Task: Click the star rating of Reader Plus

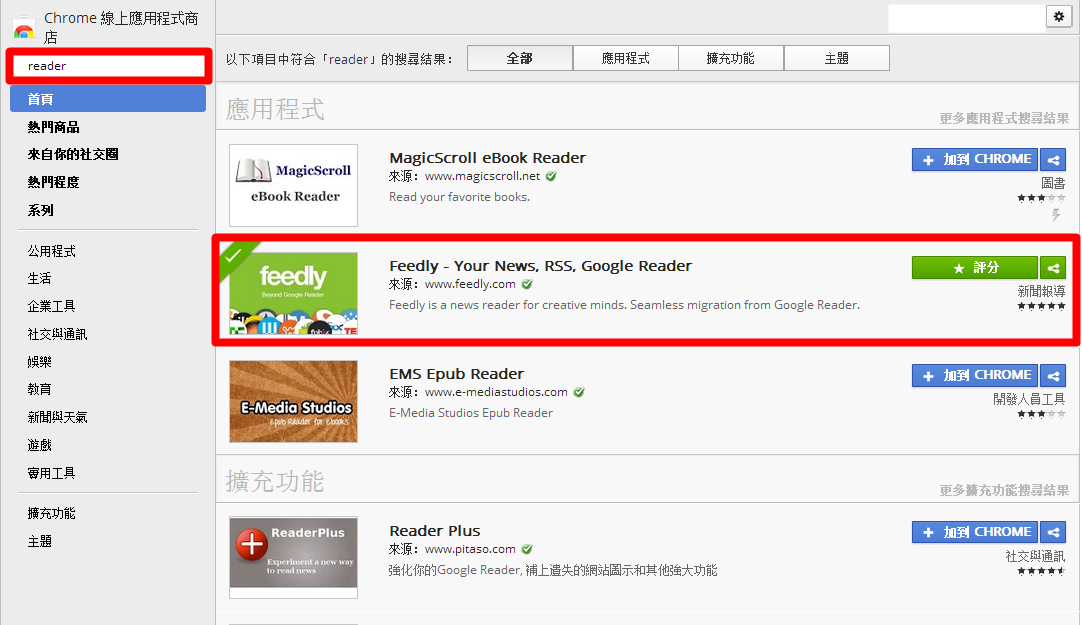Action: point(1041,571)
